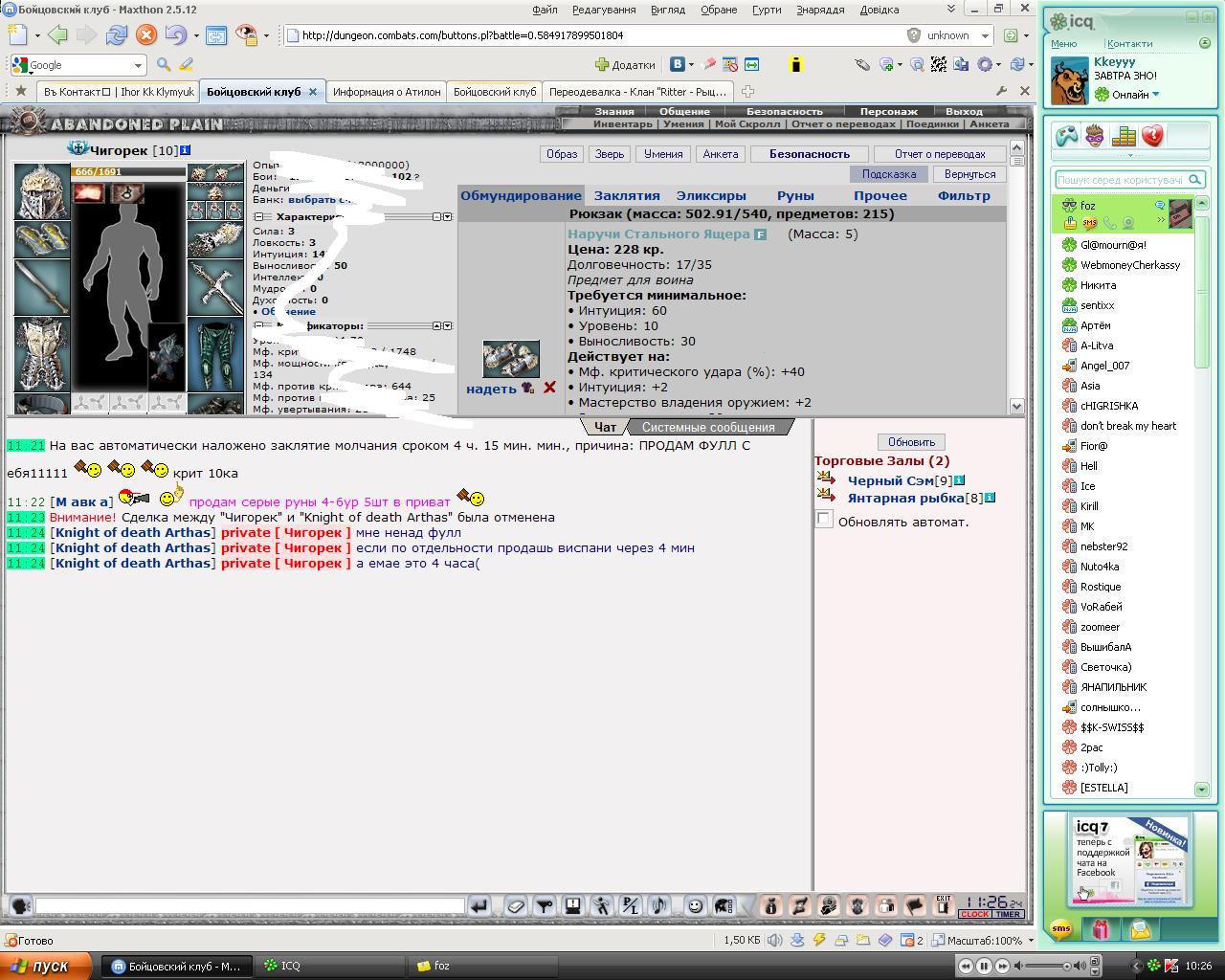Click the Undo closed tab icon
Image resolution: width=1225 pixels, height=980 pixels.
175,35
